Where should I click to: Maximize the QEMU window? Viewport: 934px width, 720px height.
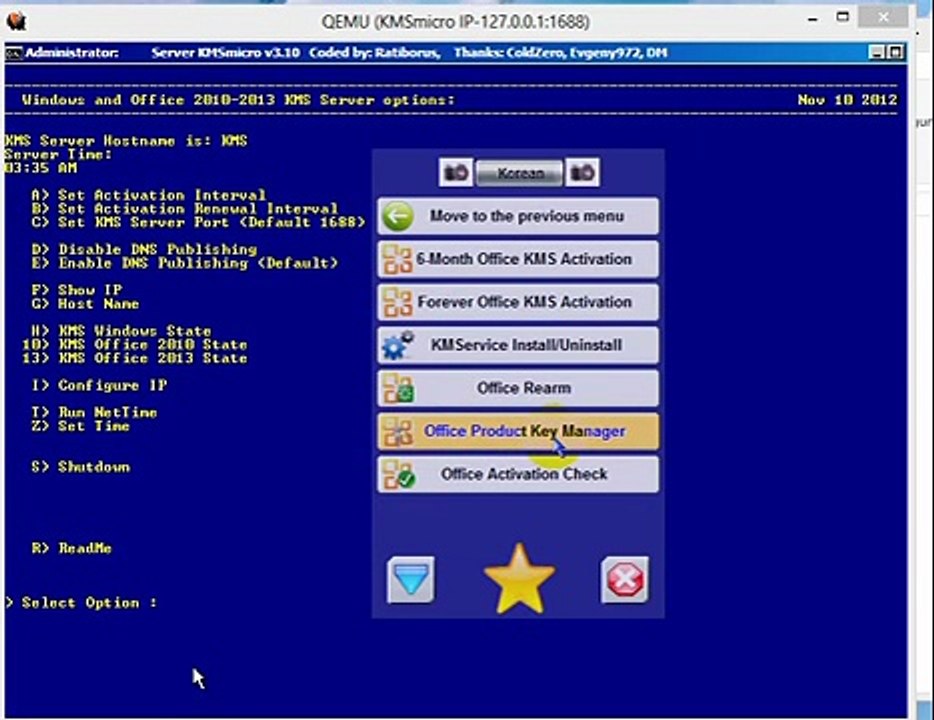click(x=842, y=18)
